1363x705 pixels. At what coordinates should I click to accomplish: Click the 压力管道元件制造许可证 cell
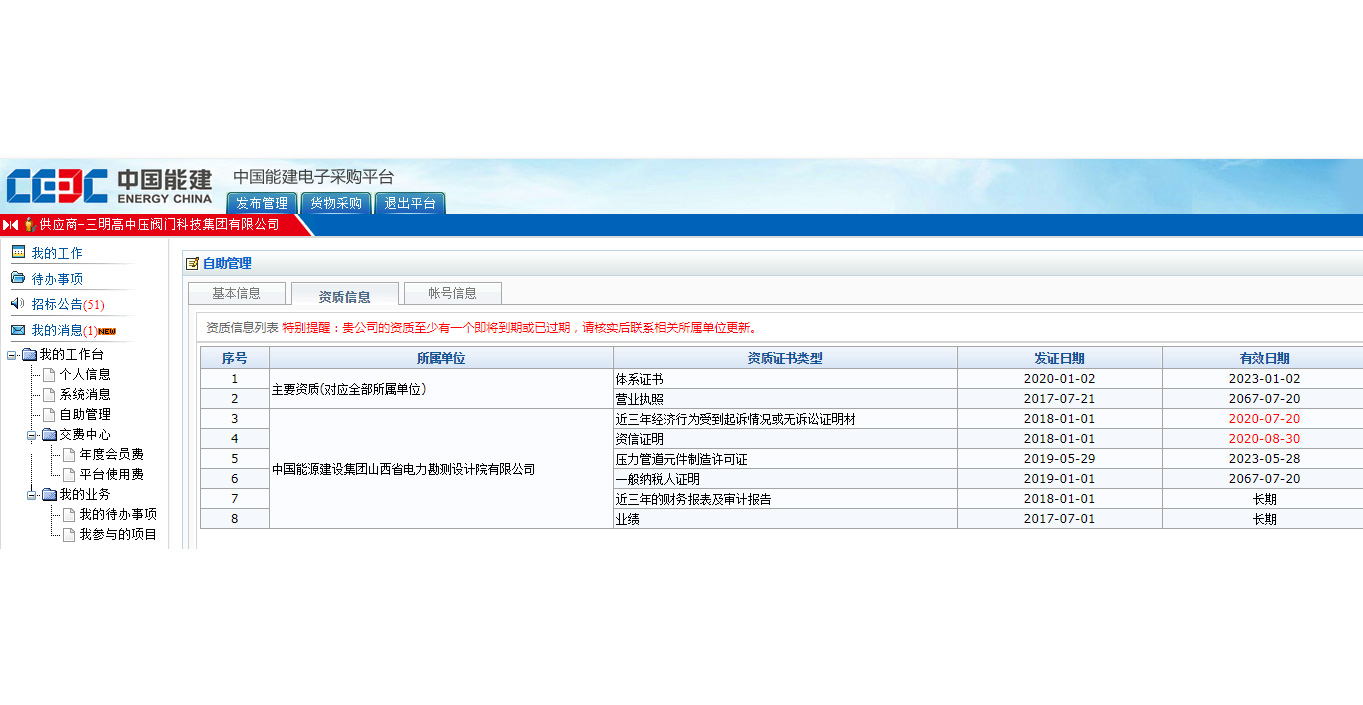click(x=785, y=459)
